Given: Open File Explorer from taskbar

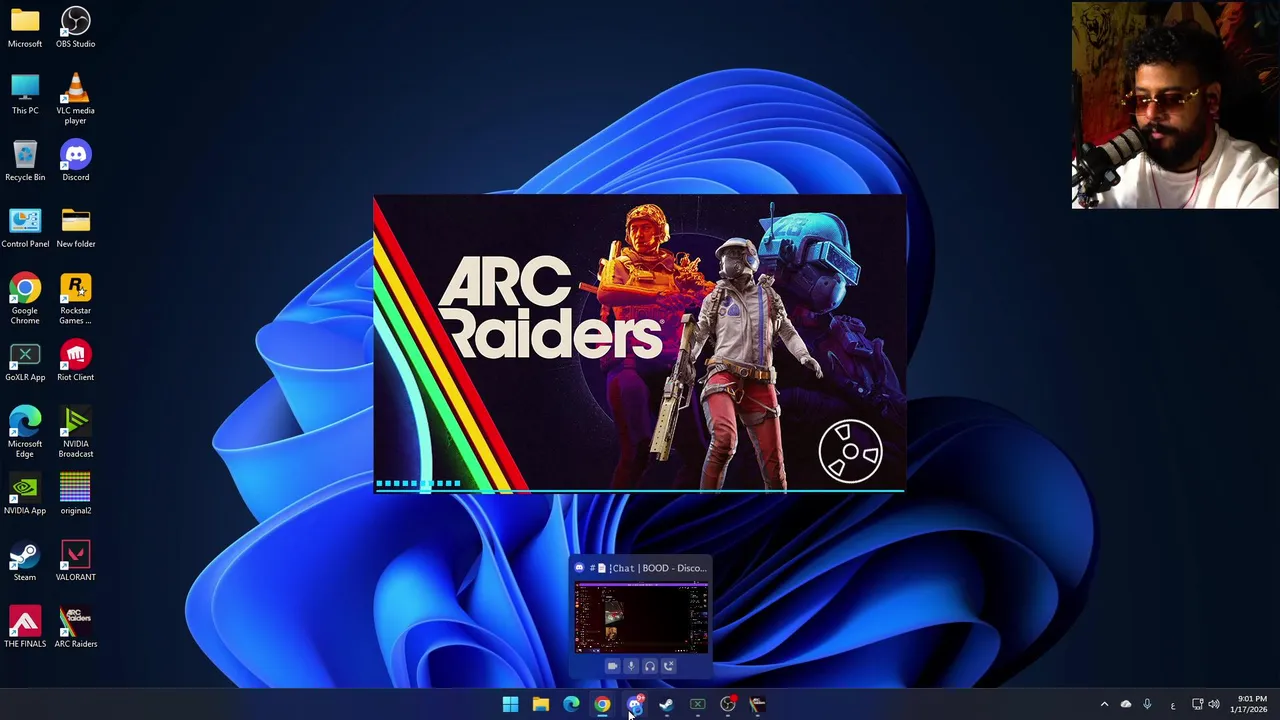Looking at the screenshot, I should [x=540, y=705].
